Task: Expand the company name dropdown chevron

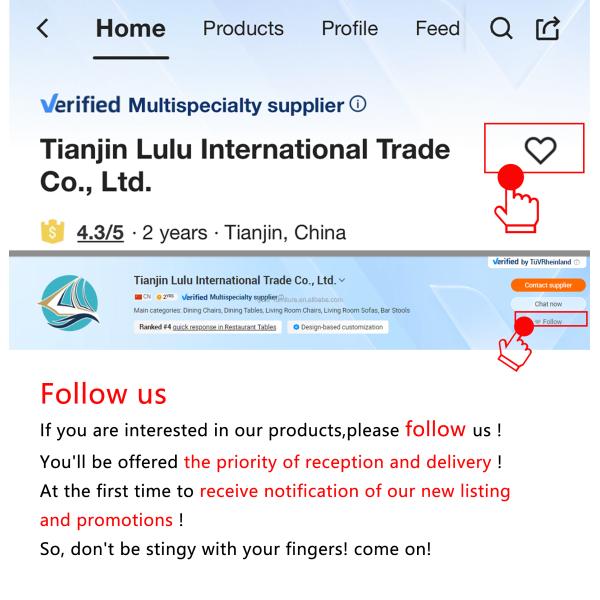Action: click(x=342, y=280)
